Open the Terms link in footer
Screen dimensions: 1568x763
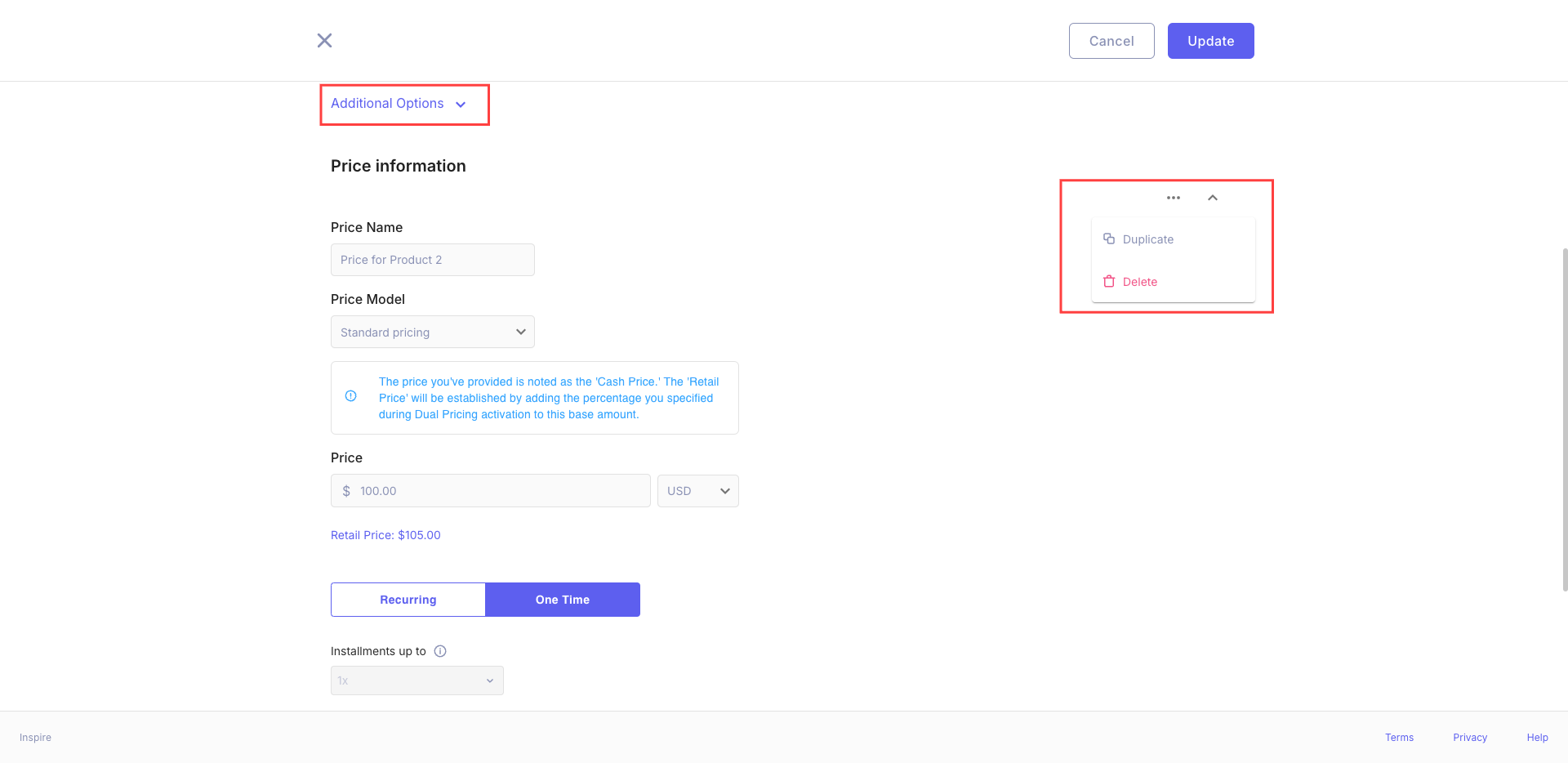(1399, 738)
